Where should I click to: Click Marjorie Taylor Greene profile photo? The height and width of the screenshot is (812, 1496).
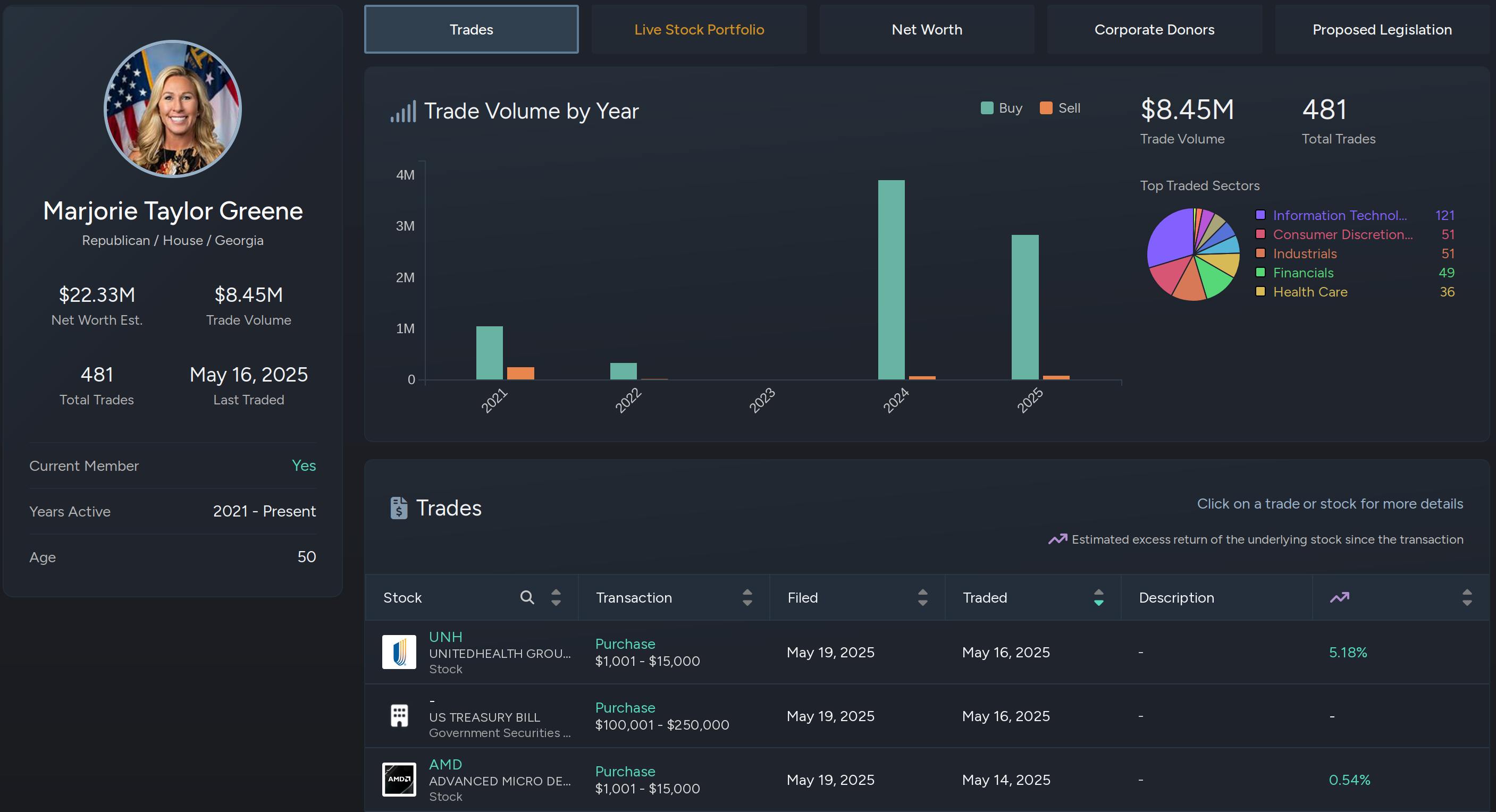click(x=172, y=108)
